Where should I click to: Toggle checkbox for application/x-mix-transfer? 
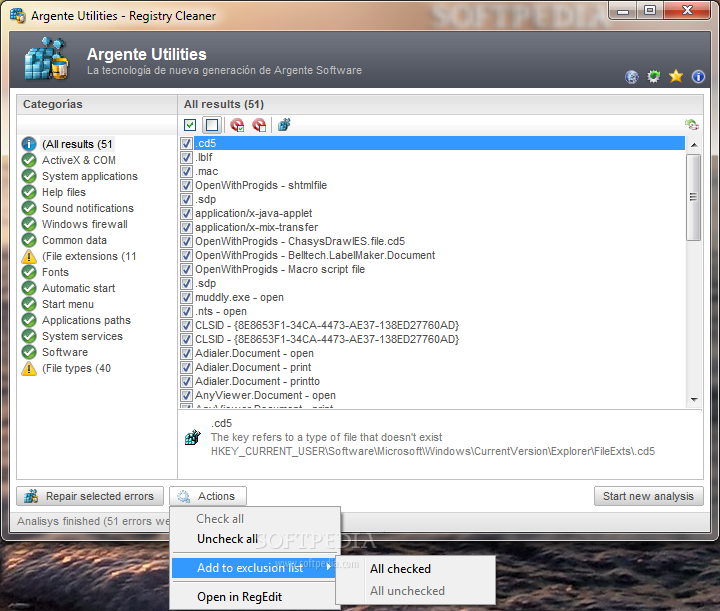click(186, 227)
